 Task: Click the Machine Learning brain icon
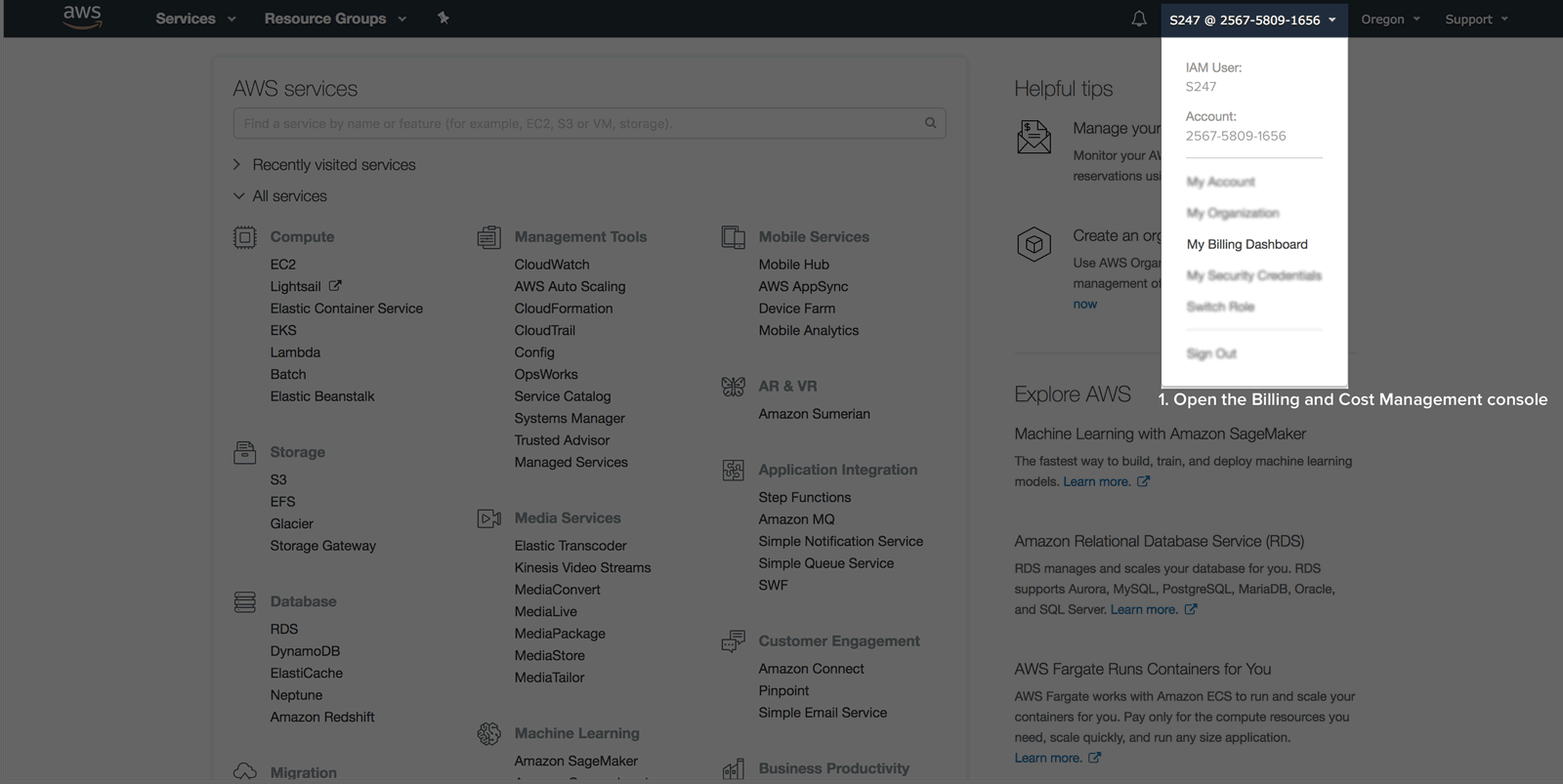click(489, 733)
